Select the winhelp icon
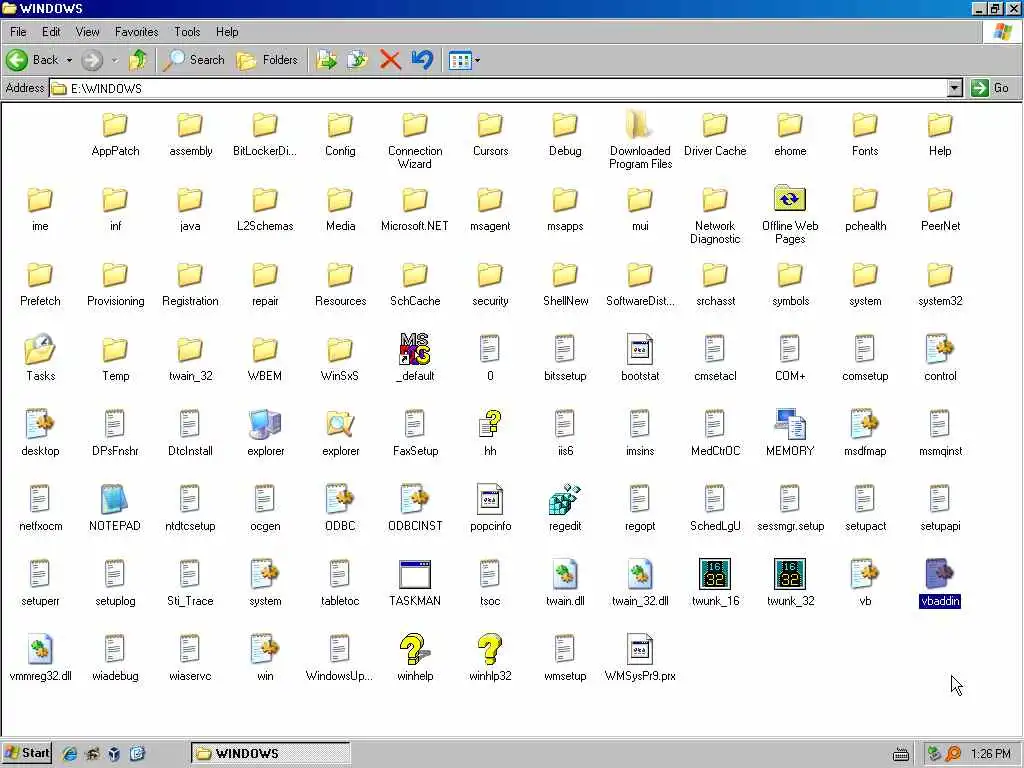Viewport: 1024px width, 768px height. click(415, 650)
